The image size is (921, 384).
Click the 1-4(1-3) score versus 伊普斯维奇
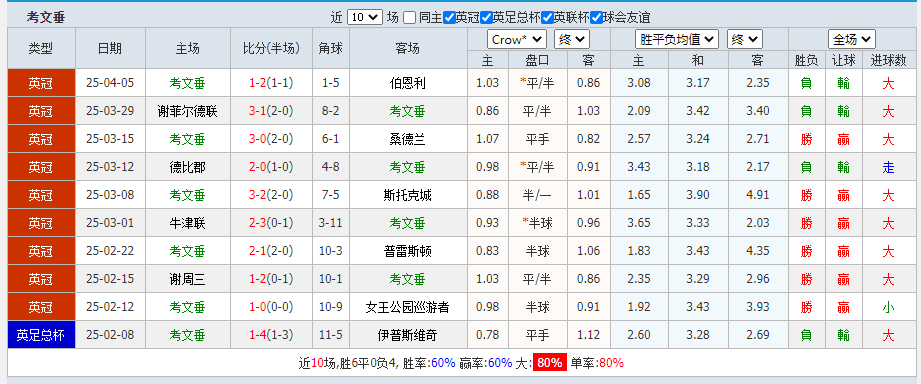271,335
